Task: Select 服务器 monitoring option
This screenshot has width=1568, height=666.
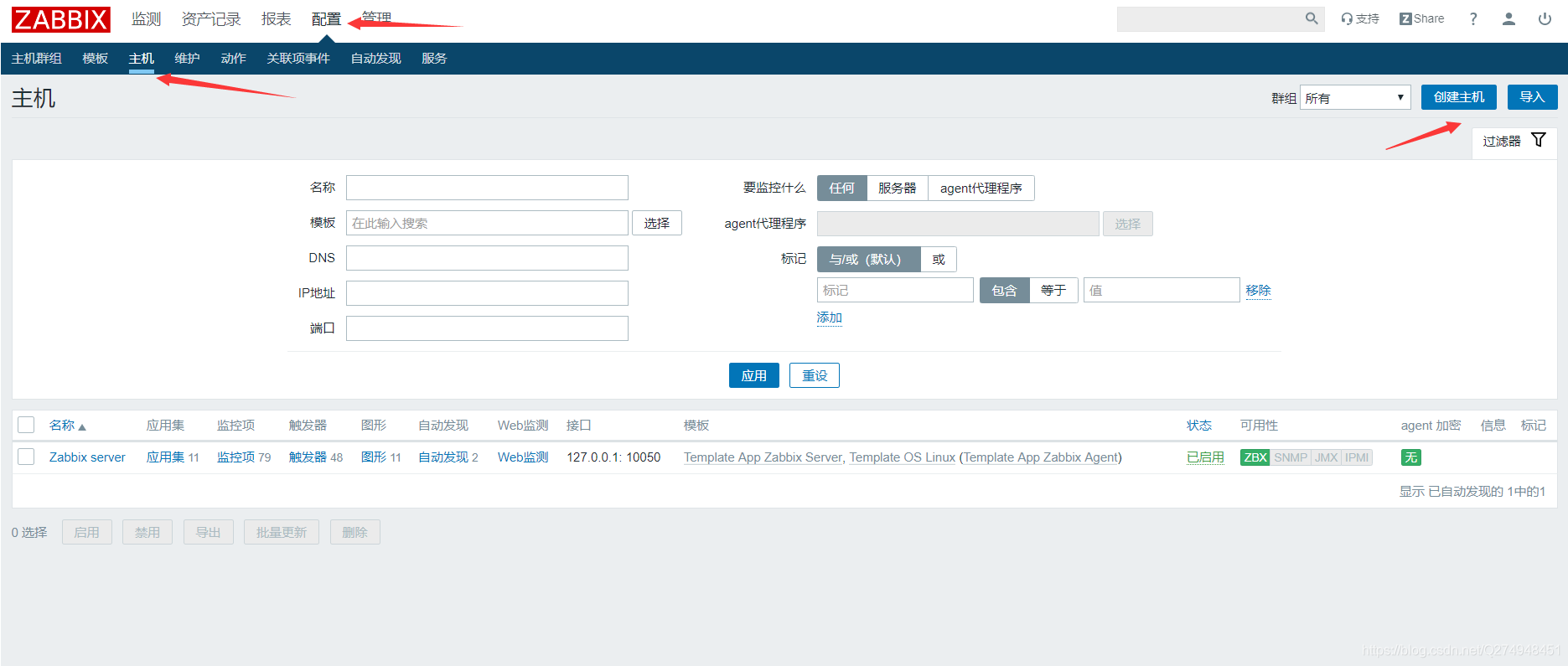Action: [x=897, y=188]
